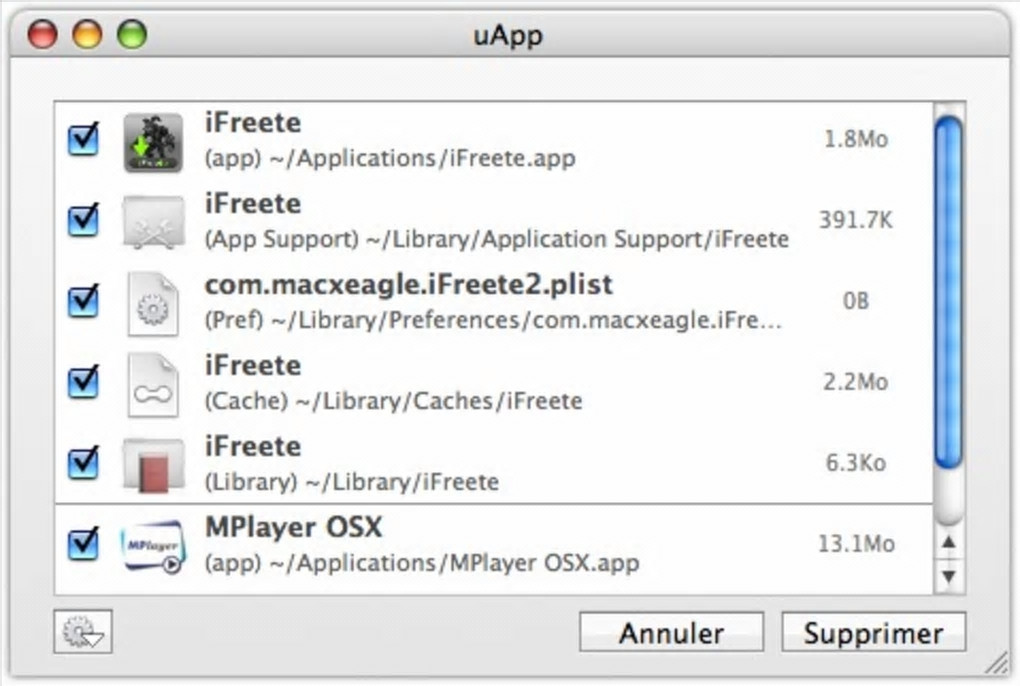This screenshot has height=686, width=1020.
Task: Uncheck the Application Support iFreete checkbox
Action: point(84,219)
